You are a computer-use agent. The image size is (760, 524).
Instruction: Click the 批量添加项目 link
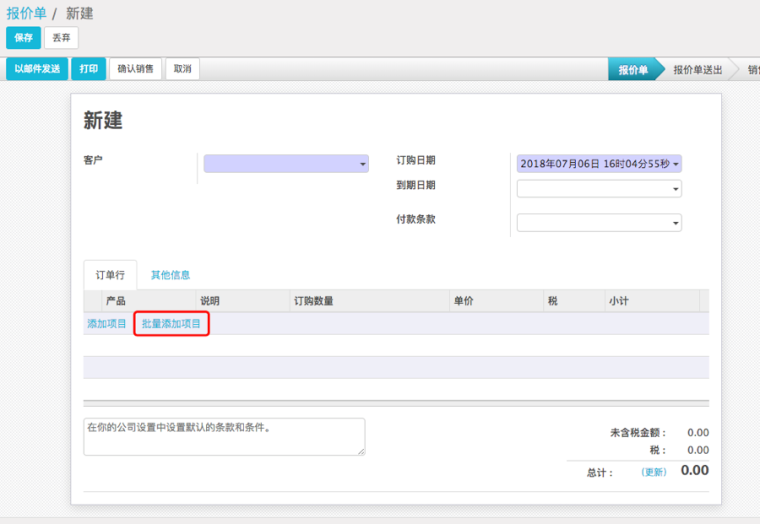171,324
